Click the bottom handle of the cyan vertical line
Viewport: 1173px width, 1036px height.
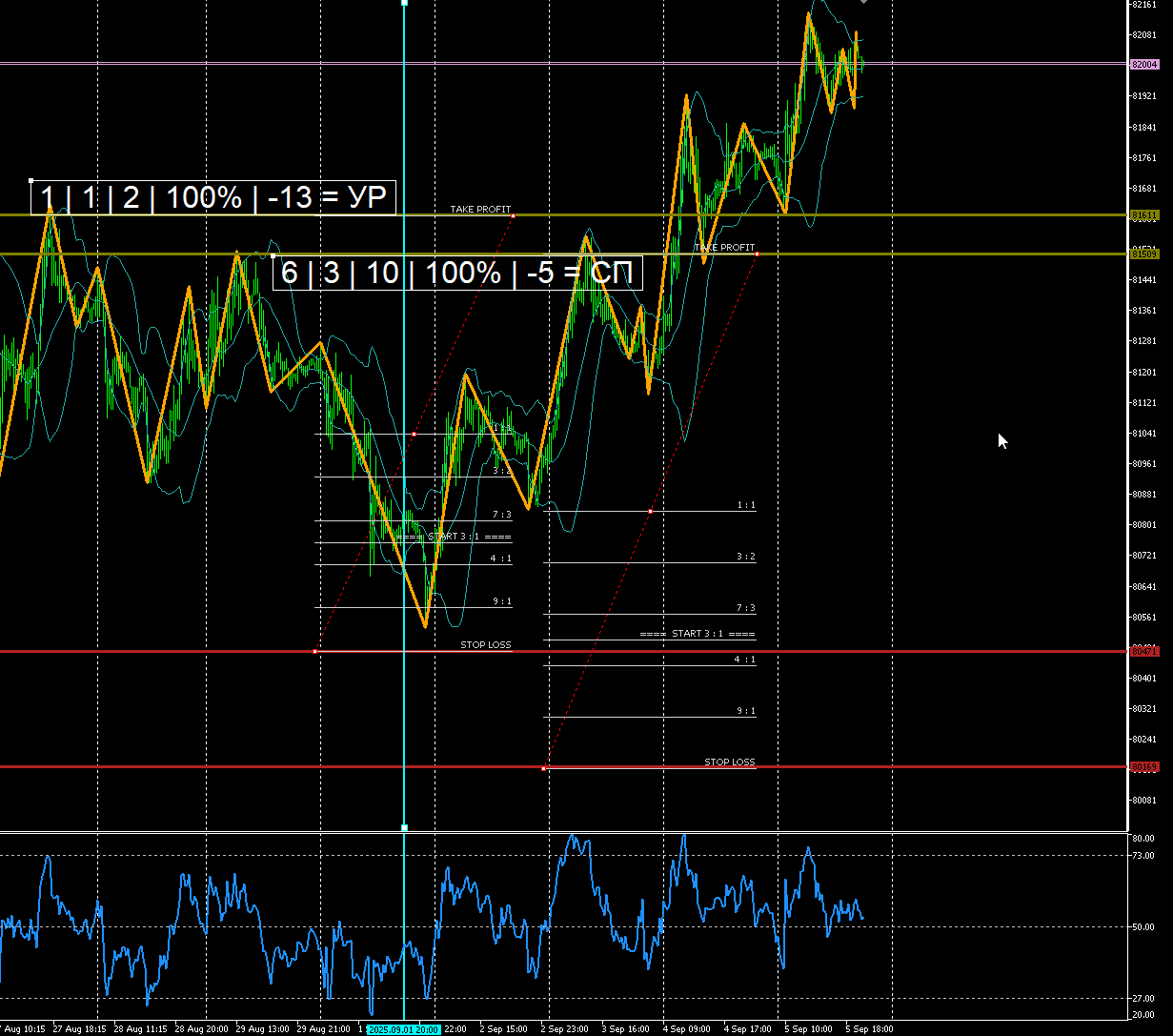[x=404, y=828]
